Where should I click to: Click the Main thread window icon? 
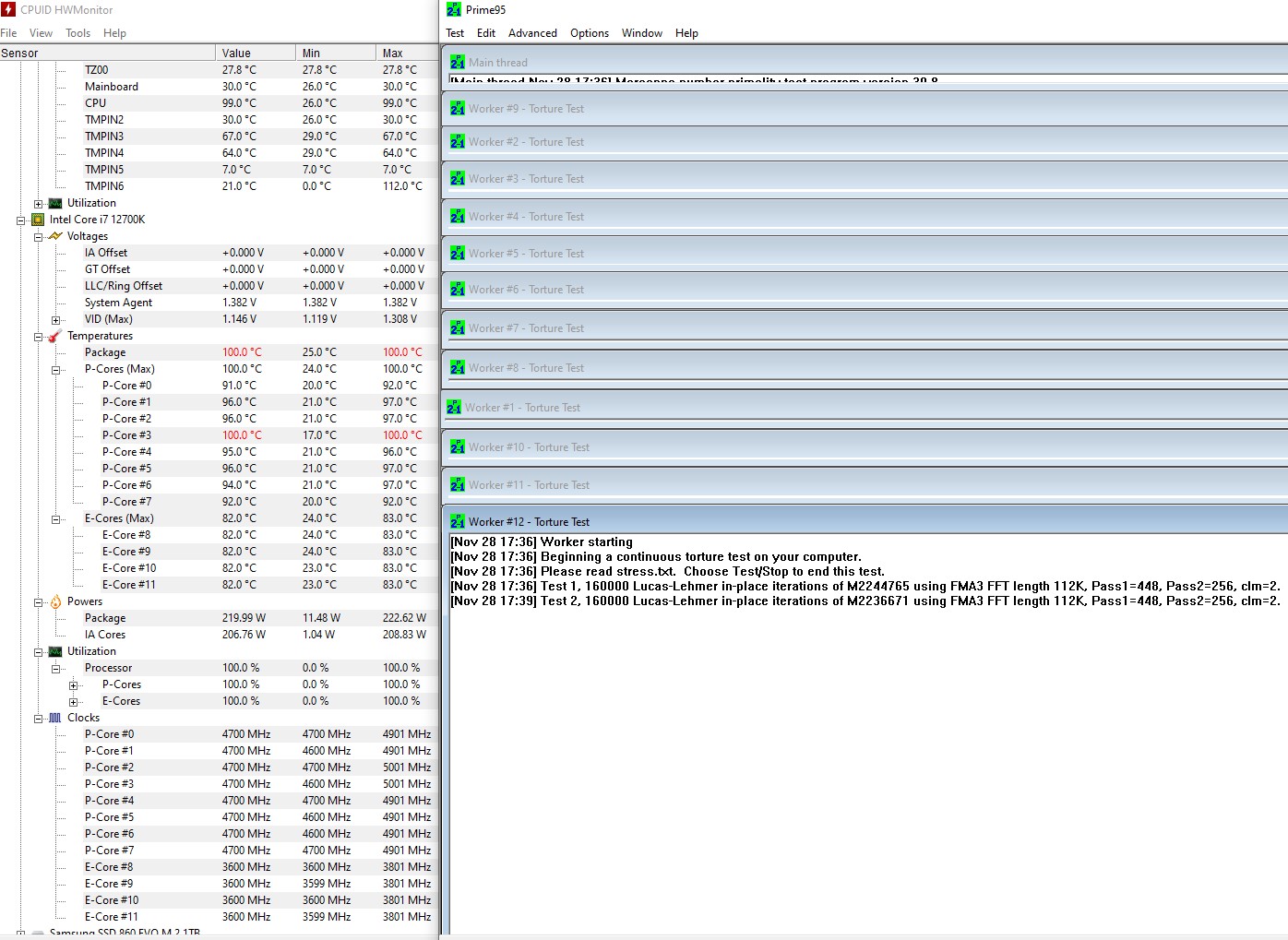pyautogui.click(x=458, y=63)
